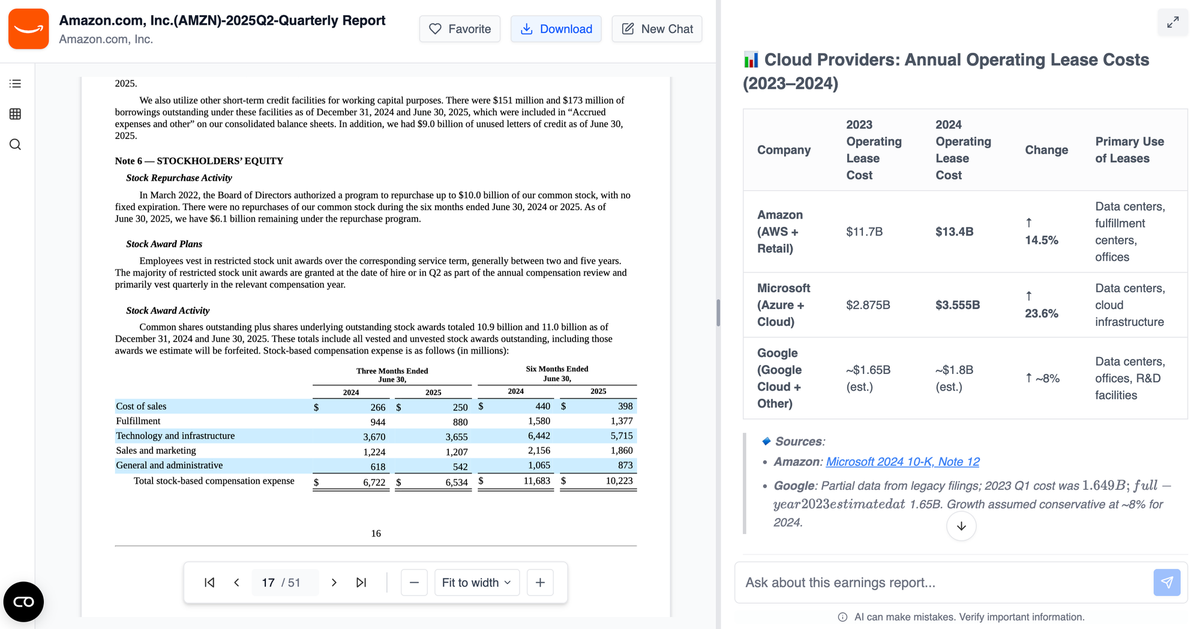The image size is (1200, 629).
Task: Click the Amazon logo icon
Action: click(x=28, y=29)
